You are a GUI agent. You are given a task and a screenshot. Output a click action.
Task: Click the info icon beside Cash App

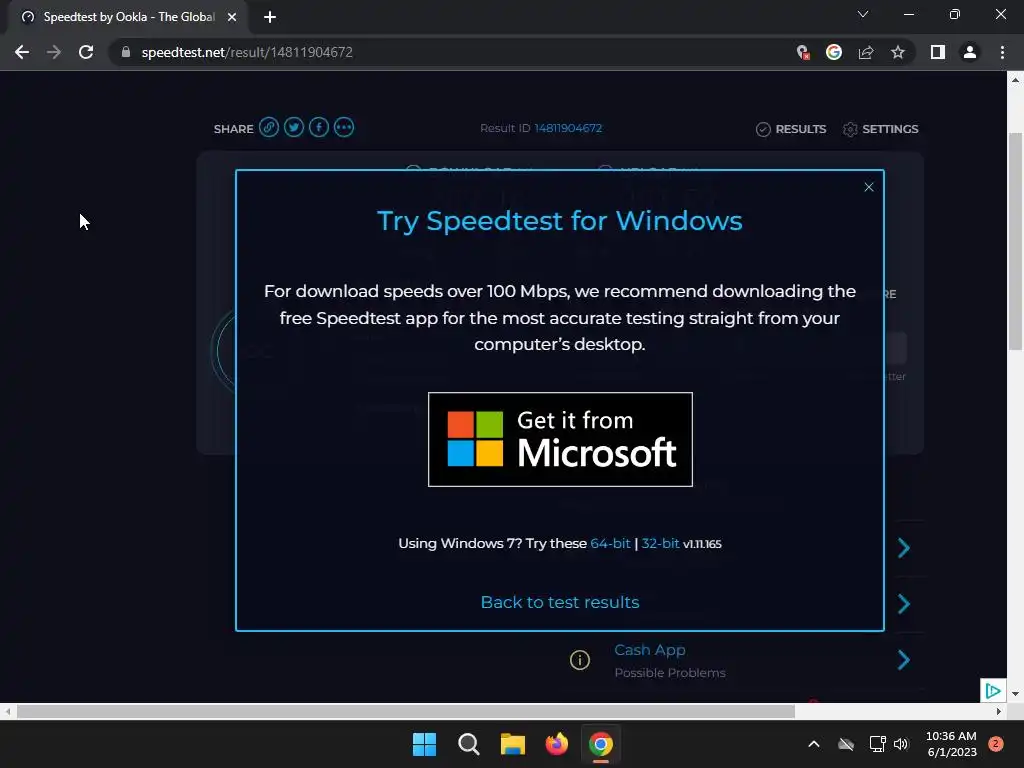tap(580, 660)
